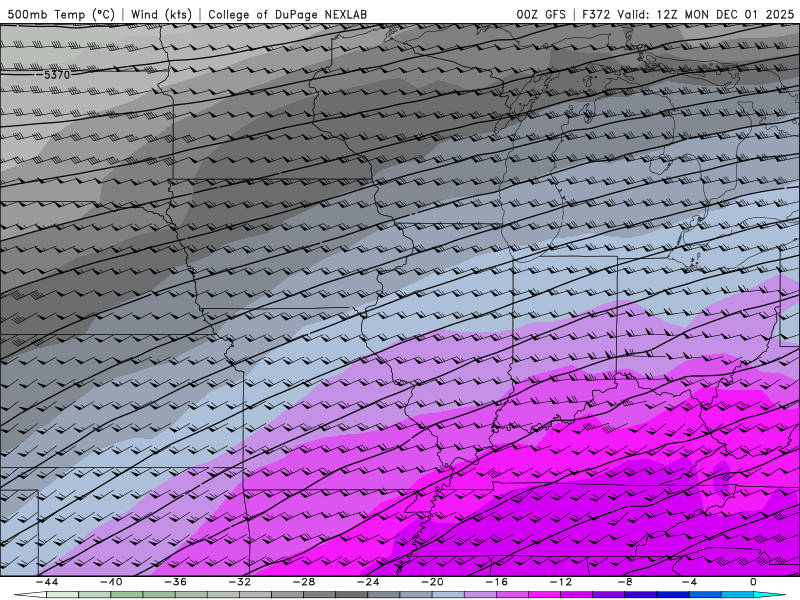This screenshot has height=600, width=800.
Task: Click the -4 colorbar label
Action: 690,582
